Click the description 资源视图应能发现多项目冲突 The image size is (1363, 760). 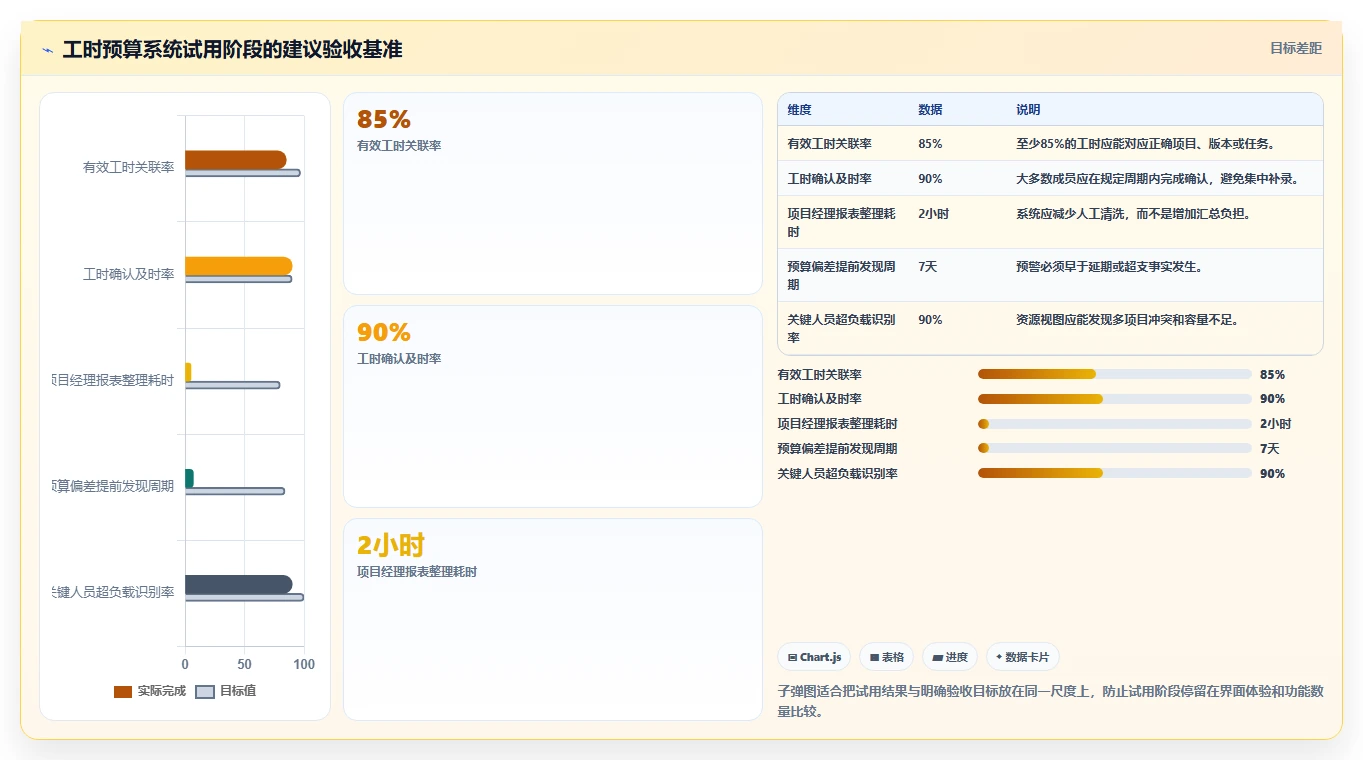1127,320
